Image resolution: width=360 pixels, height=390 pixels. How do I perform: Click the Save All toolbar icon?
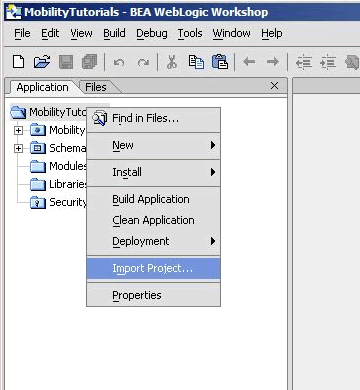coord(89,62)
